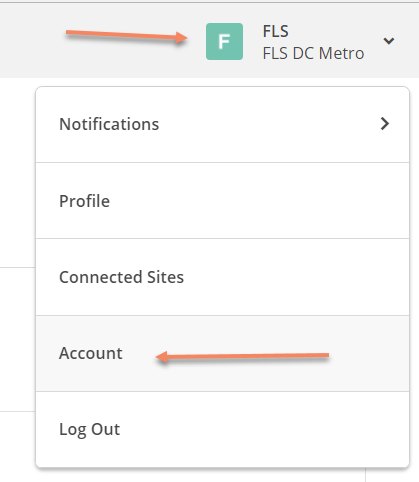Collapse the user menu with the header chevron
The height and width of the screenshot is (482, 419).
[x=389, y=41]
